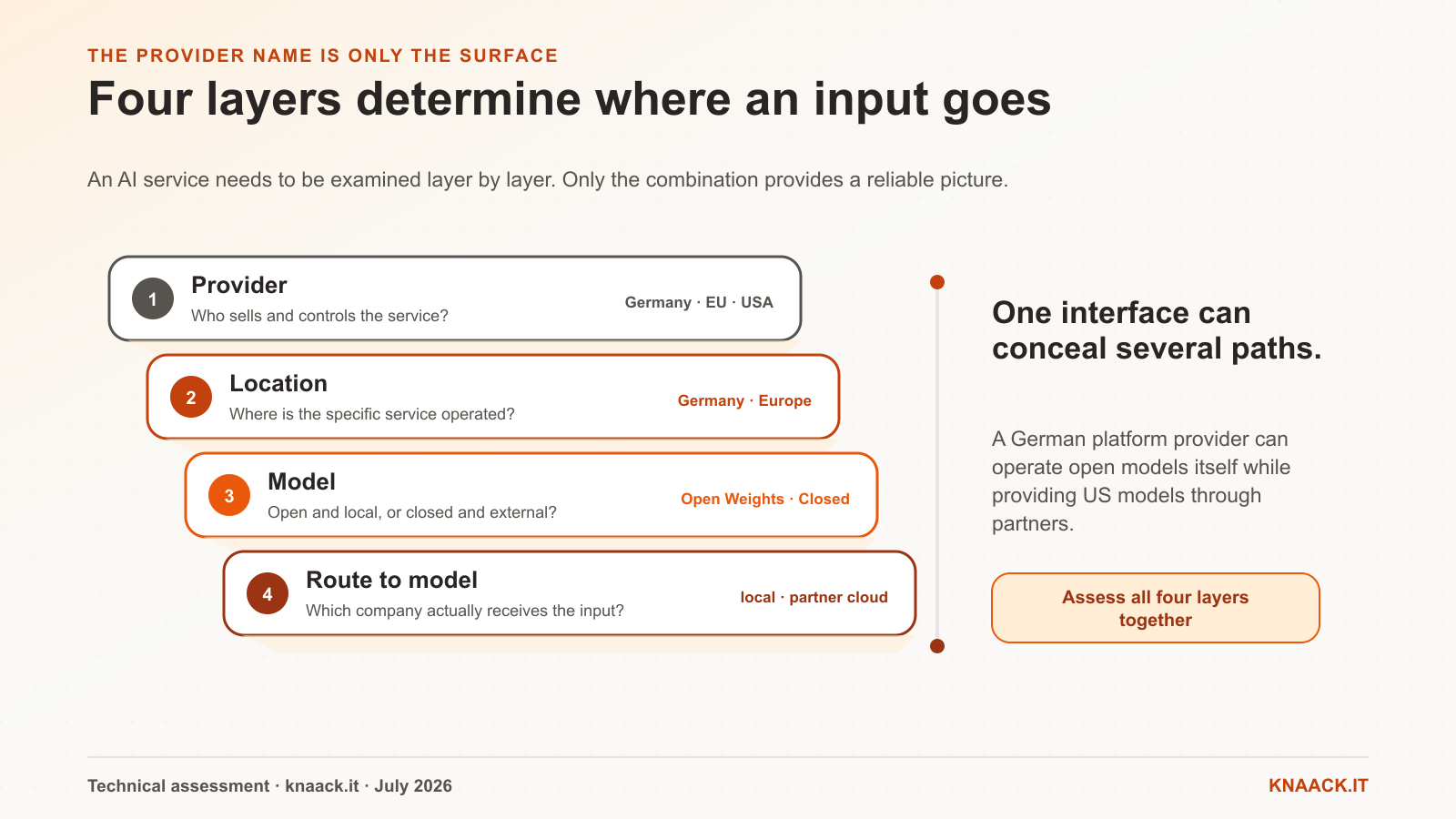Image resolution: width=1456 pixels, height=819 pixels.
Task: Click the number 3 circle on Model card
Action: tap(229, 495)
